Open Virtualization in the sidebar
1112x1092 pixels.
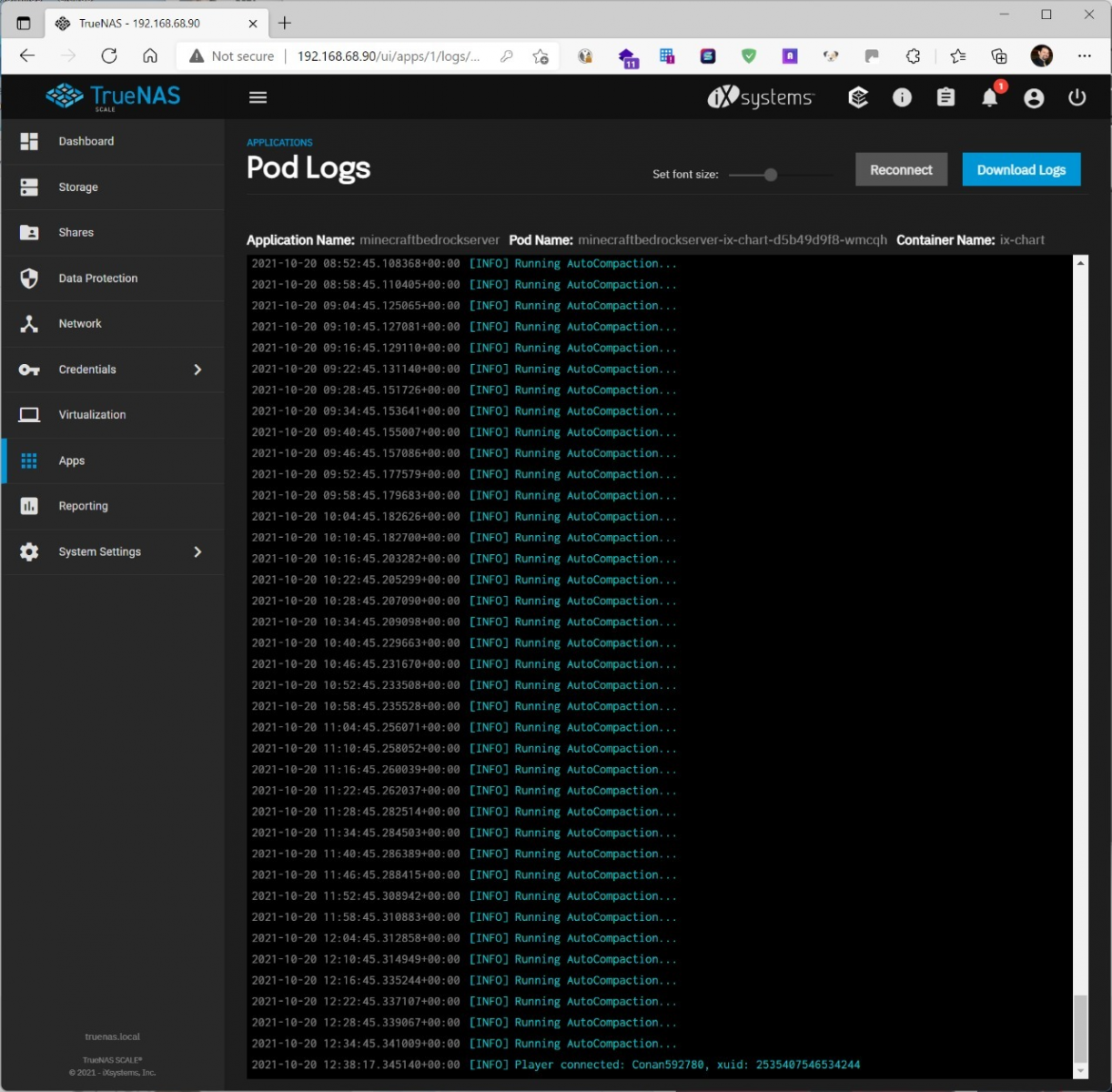coord(113,415)
